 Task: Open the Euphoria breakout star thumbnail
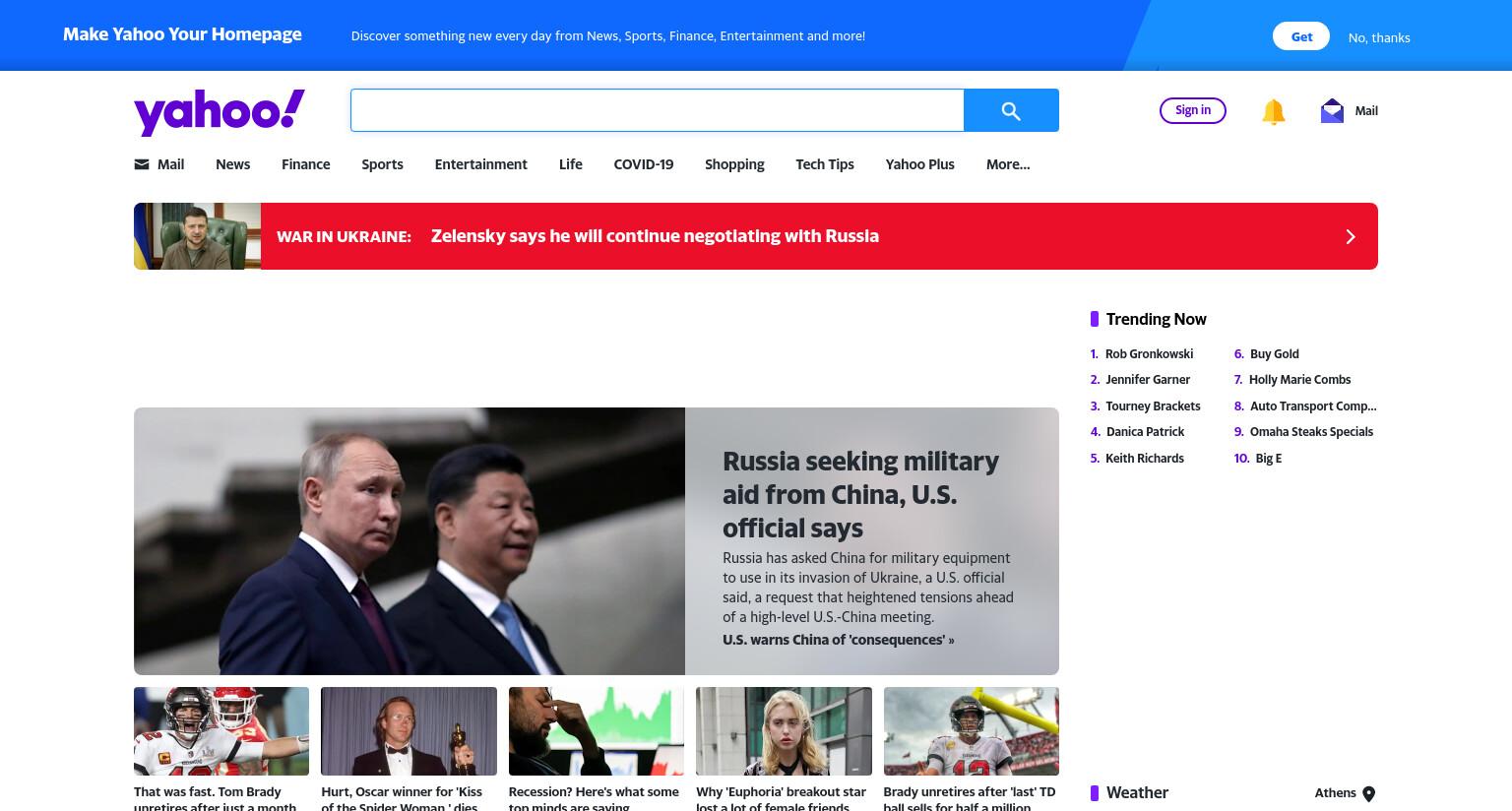point(784,731)
